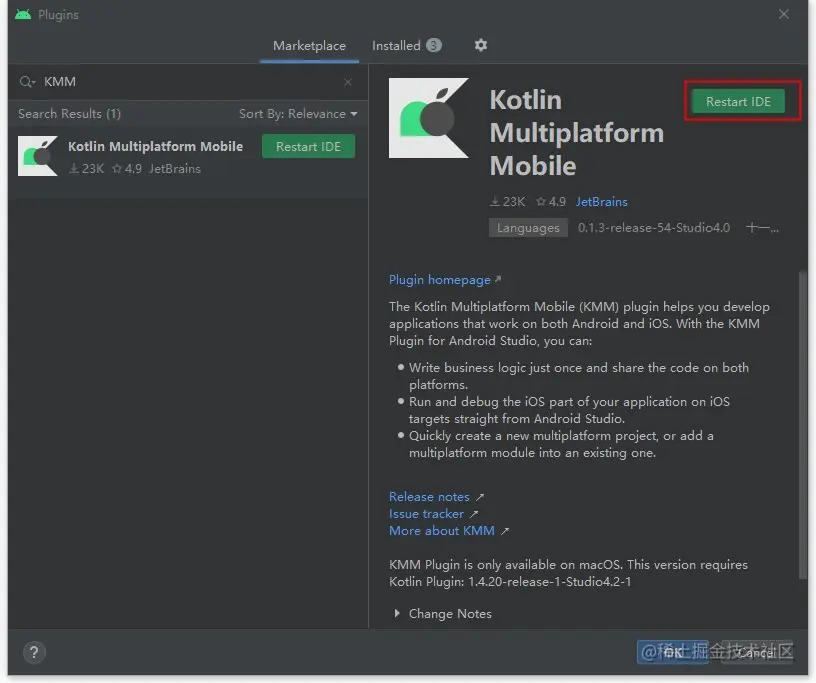The width and height of the screenshot is (816, 683).
Task: Close the Plugins dialog
Action: coord(784,14)
